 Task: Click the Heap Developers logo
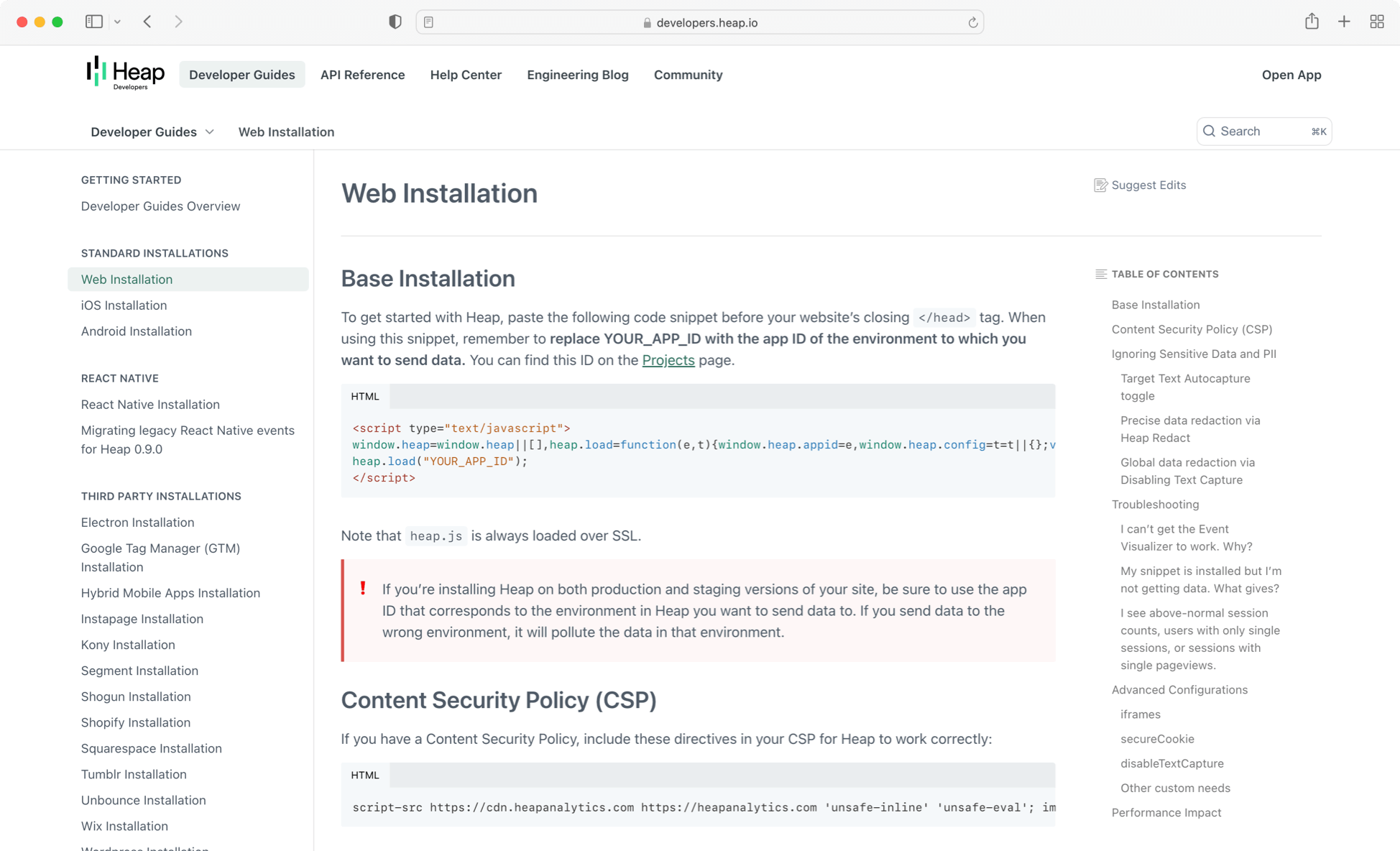point(125,73)
